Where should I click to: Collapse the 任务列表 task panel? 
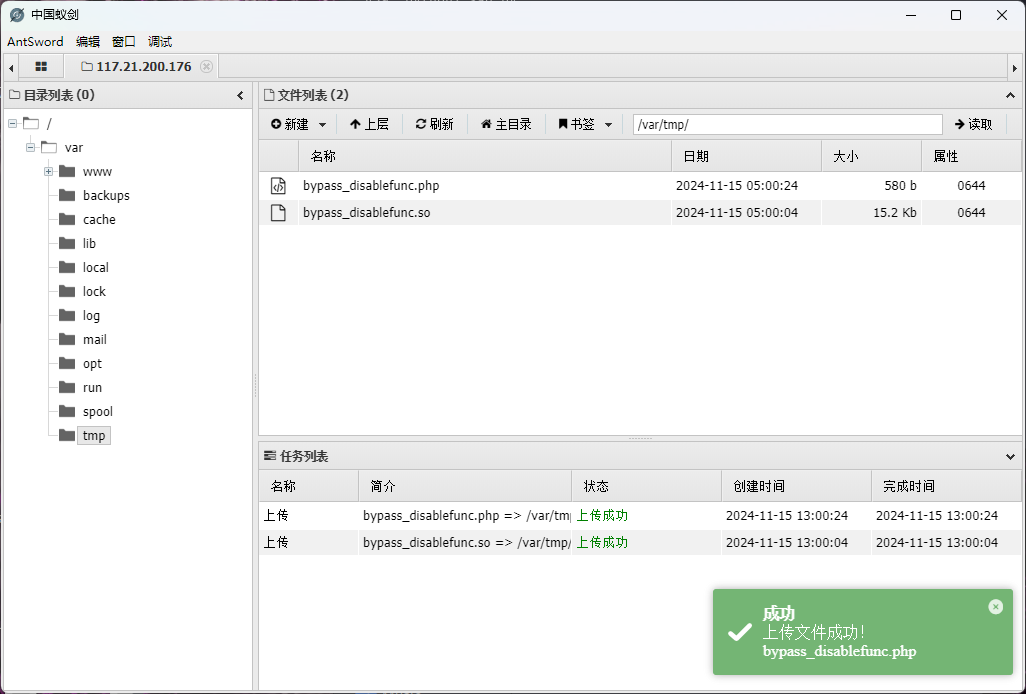1009,457
